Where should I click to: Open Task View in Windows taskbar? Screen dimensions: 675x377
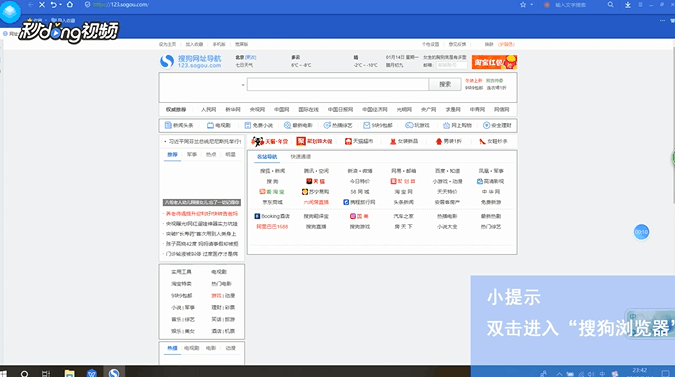click(46, 373)
